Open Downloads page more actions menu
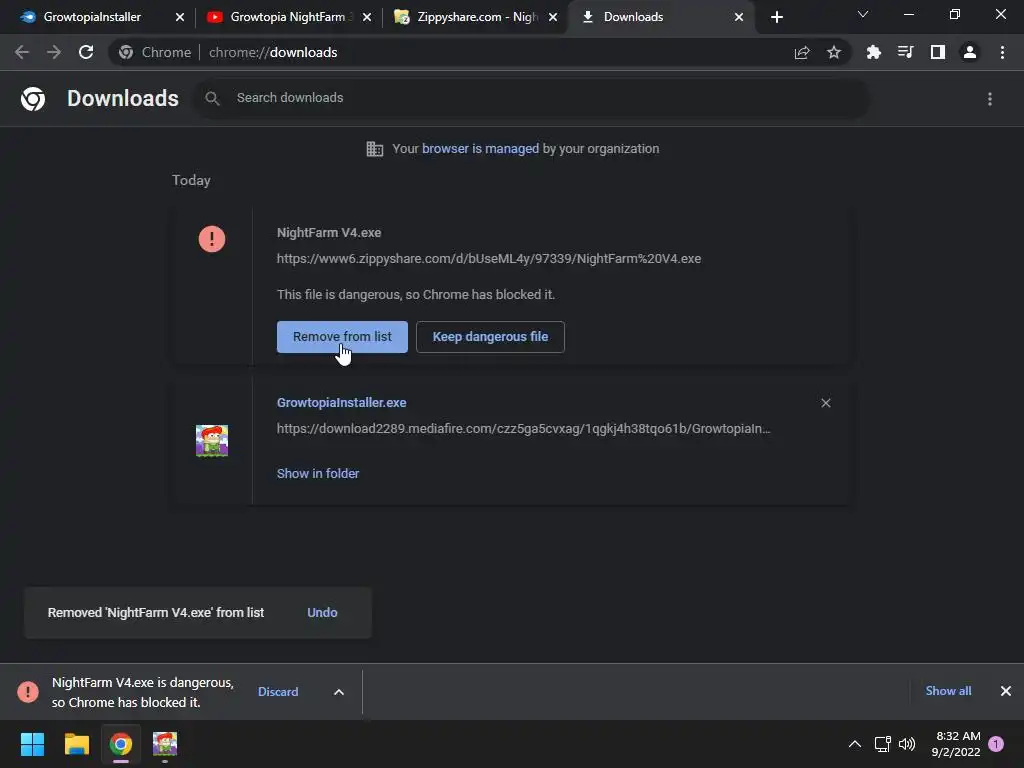 pyautogui.click(x=990, y=99)
